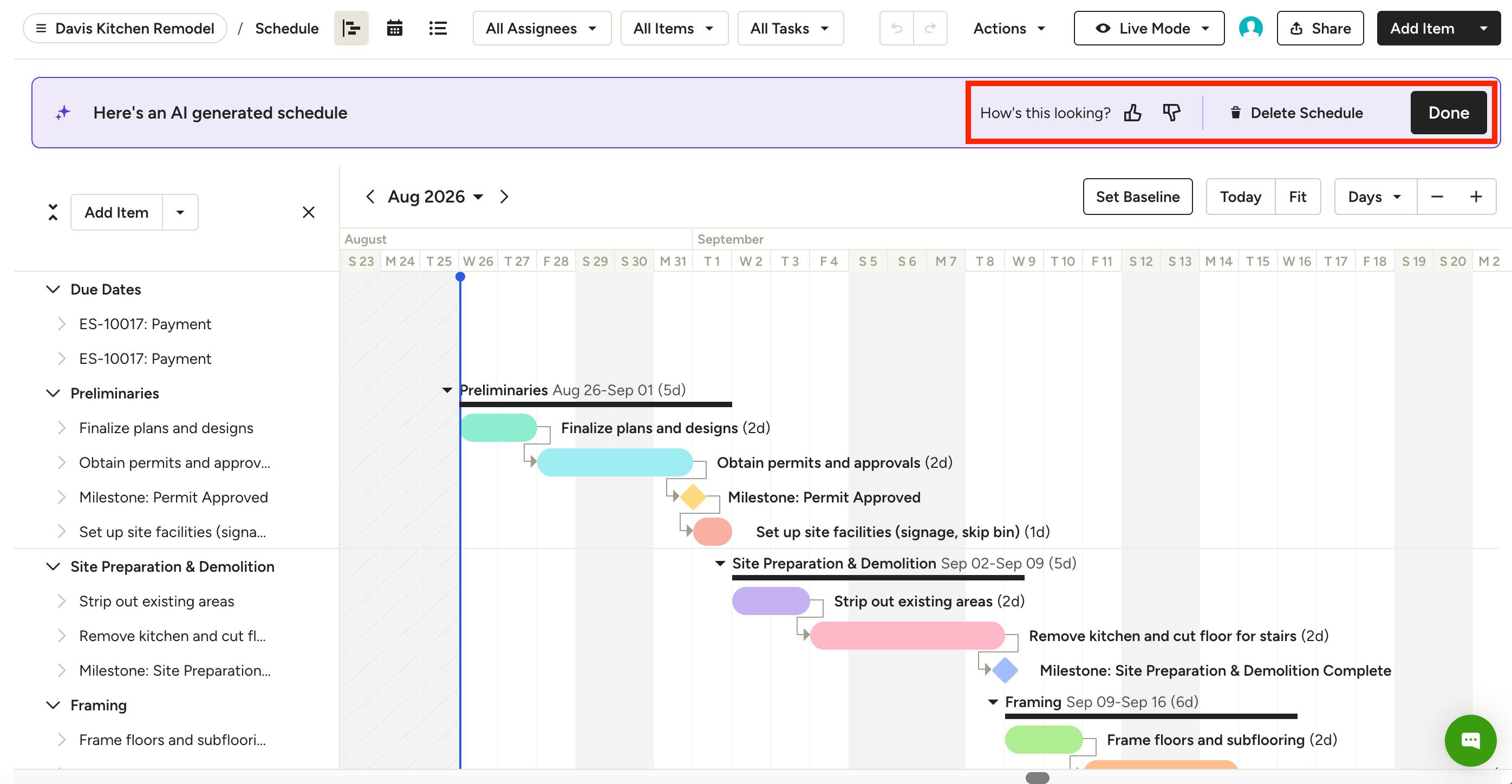Open the All Assignees filter
1512x784 pixels.
click(542, 28)
